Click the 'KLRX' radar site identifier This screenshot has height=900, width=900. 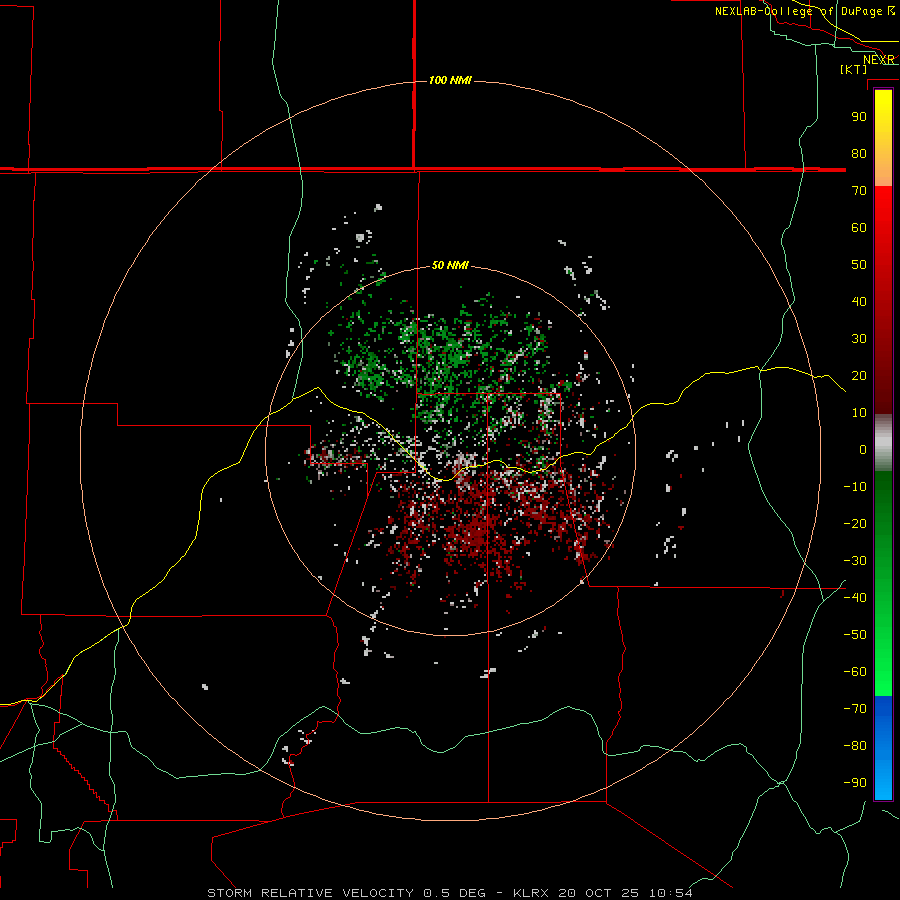(531, 893)
